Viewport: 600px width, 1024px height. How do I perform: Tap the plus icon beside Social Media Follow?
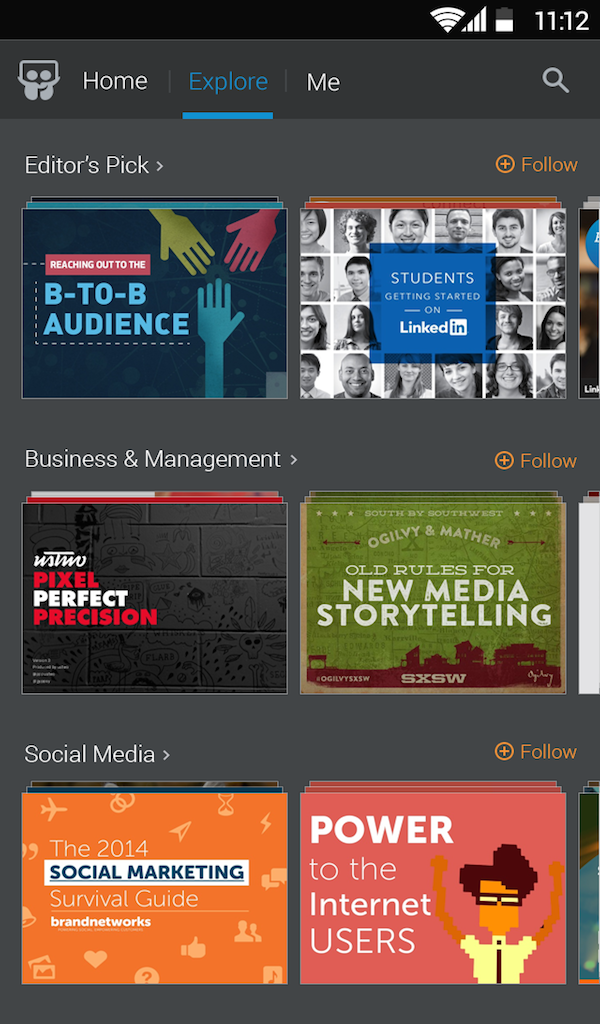click(x=504, y=751)
